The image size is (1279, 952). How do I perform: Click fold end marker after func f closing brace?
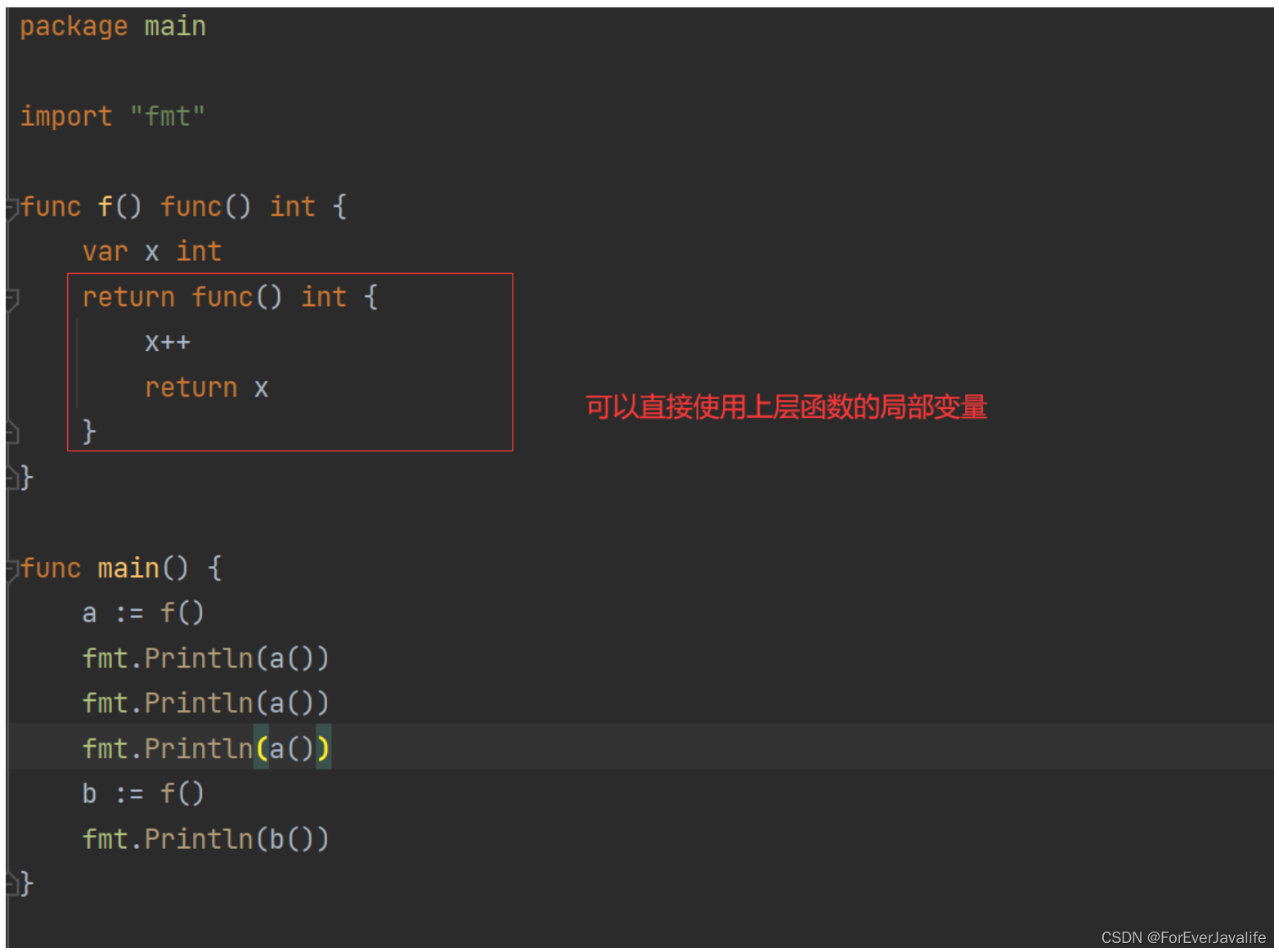pos(12,477)
